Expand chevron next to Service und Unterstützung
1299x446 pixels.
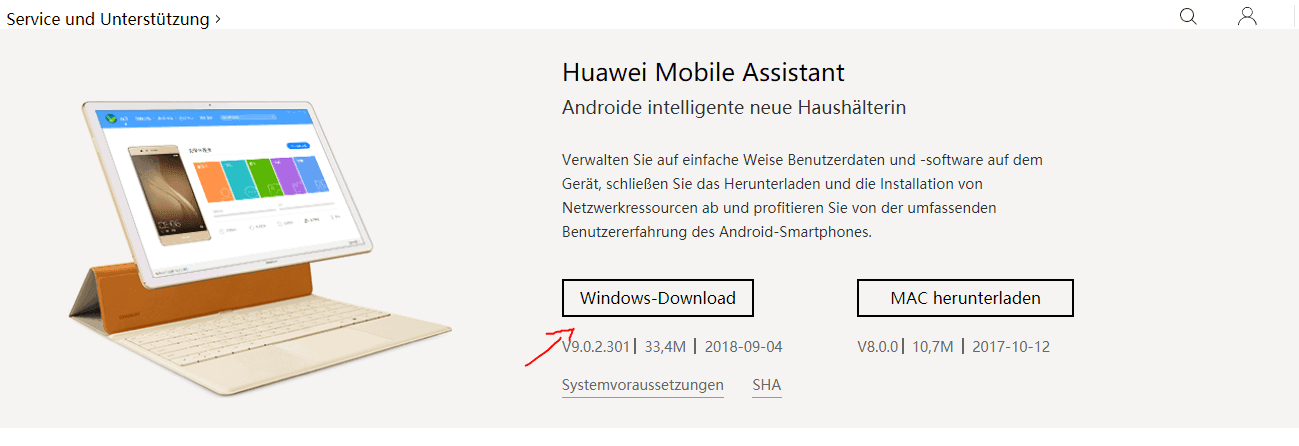point(218,19)
